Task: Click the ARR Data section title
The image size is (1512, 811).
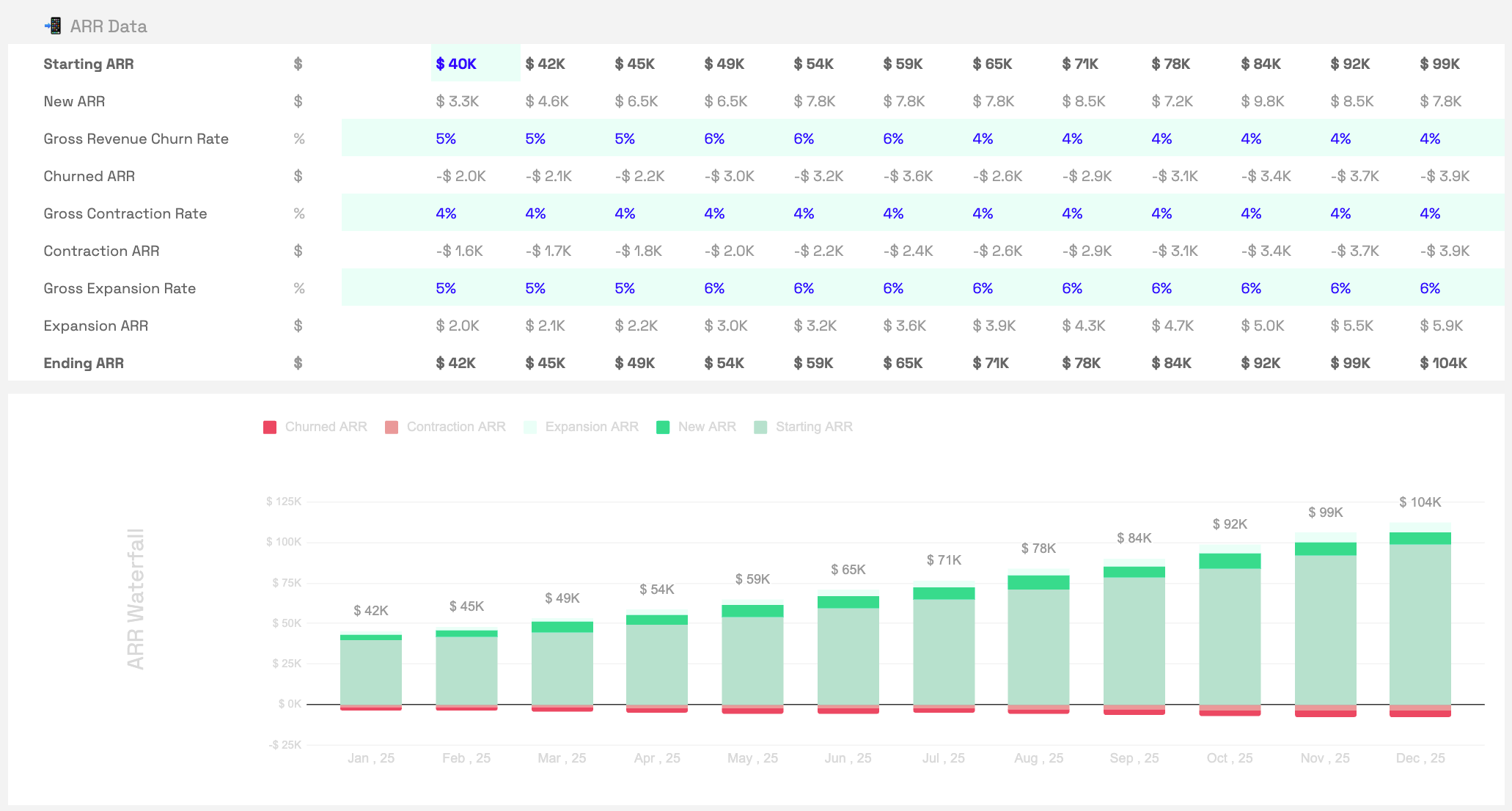Action: click(x=109, y=26)
